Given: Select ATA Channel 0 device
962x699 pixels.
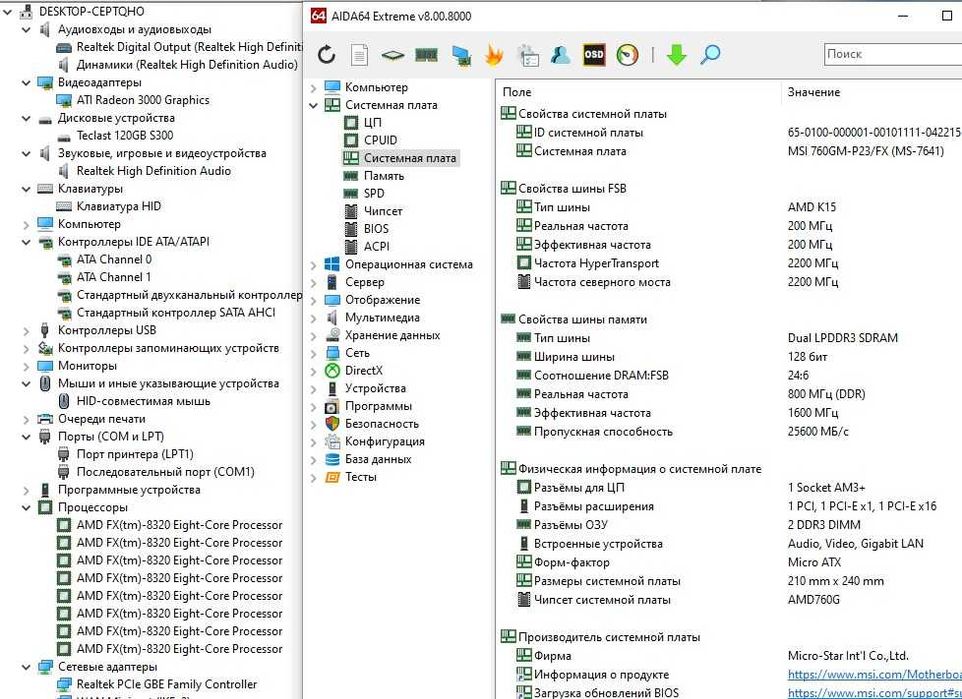Looking at the screenshot, I should [x=114, y=260].
